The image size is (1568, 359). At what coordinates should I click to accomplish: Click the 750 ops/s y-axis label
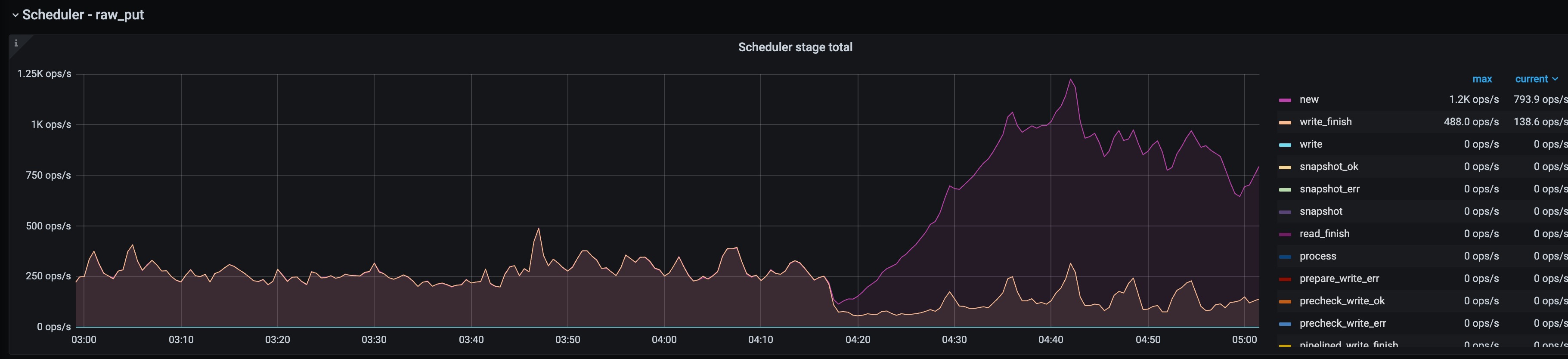[x=48, y=175]
